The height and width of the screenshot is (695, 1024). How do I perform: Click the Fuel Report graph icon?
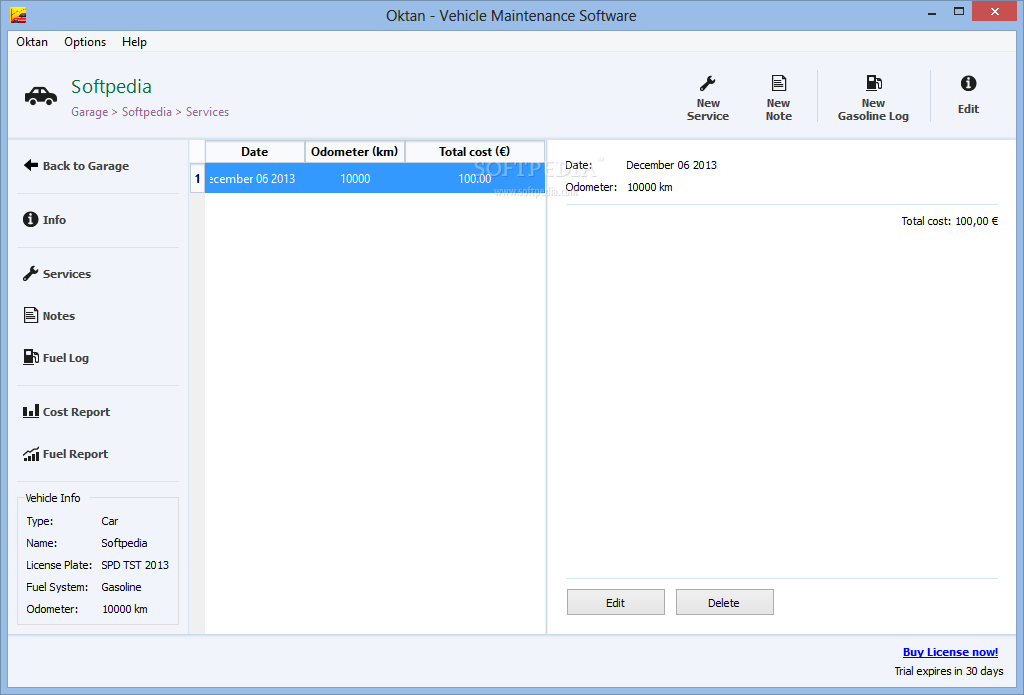pyautogui.click(x=31, y=454)
